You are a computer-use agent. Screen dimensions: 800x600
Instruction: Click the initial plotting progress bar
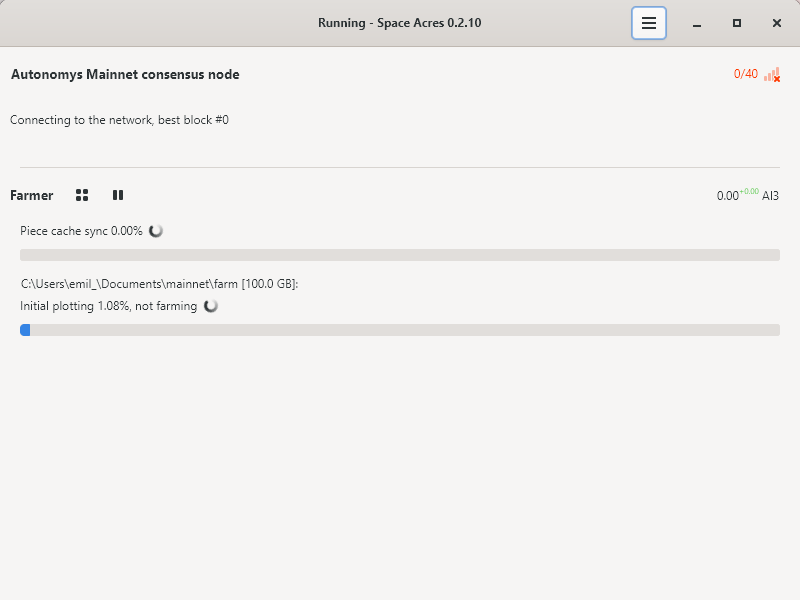(400, 330)
